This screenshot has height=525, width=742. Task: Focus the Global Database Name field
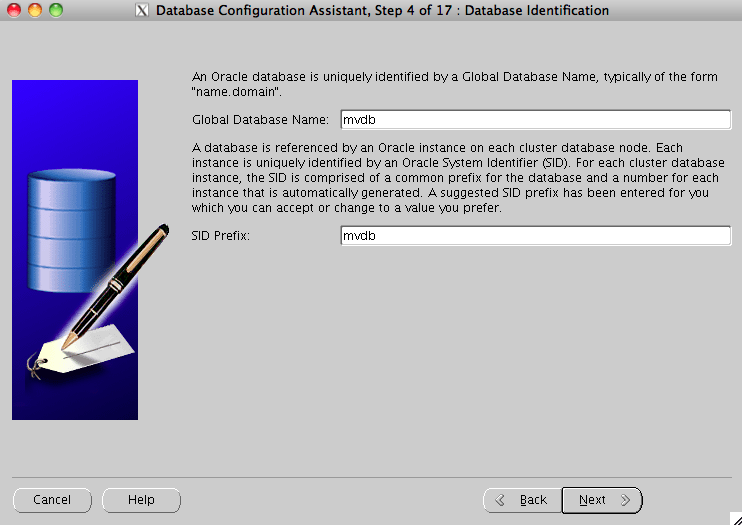pos(535,120)
